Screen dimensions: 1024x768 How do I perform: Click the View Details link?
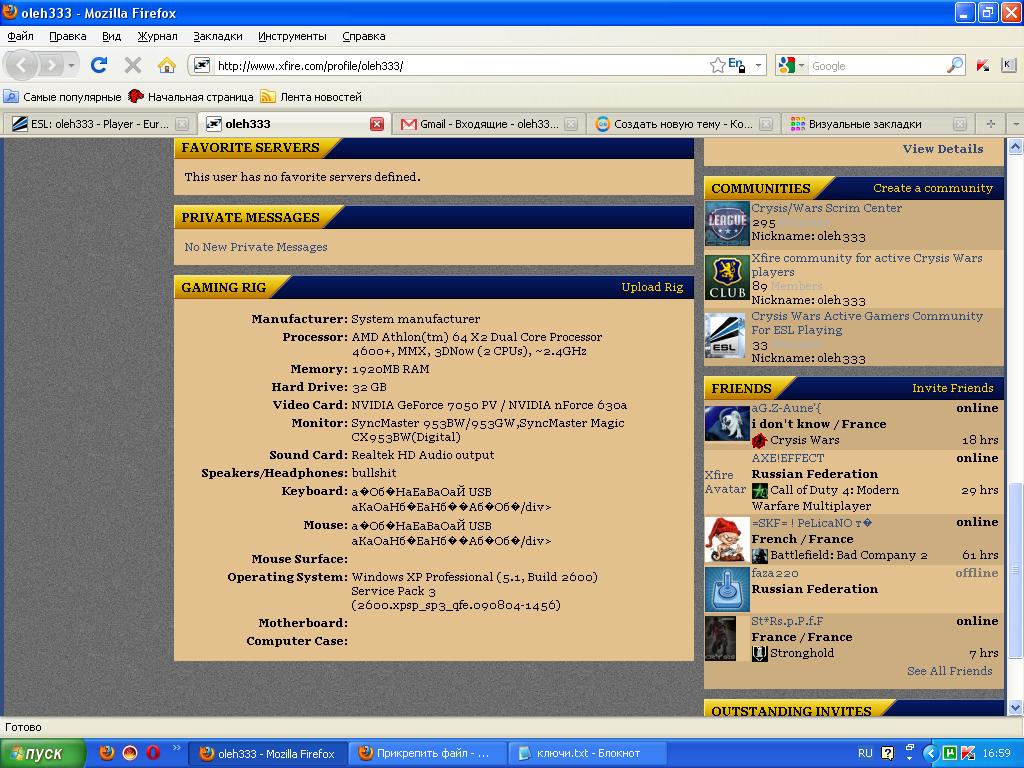(942, 149)
